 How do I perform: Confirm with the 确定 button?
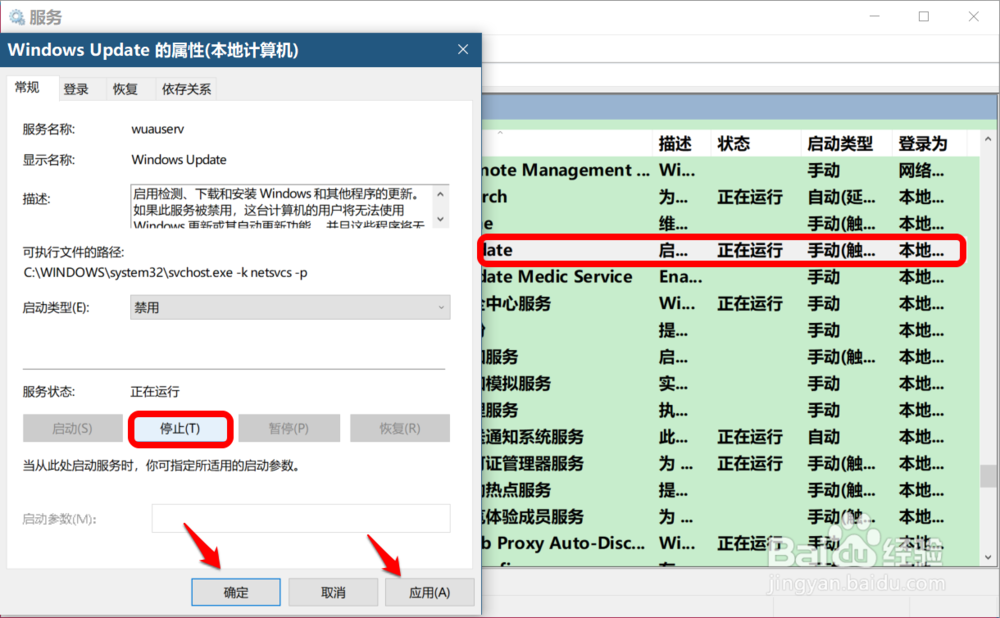(236, 592)
